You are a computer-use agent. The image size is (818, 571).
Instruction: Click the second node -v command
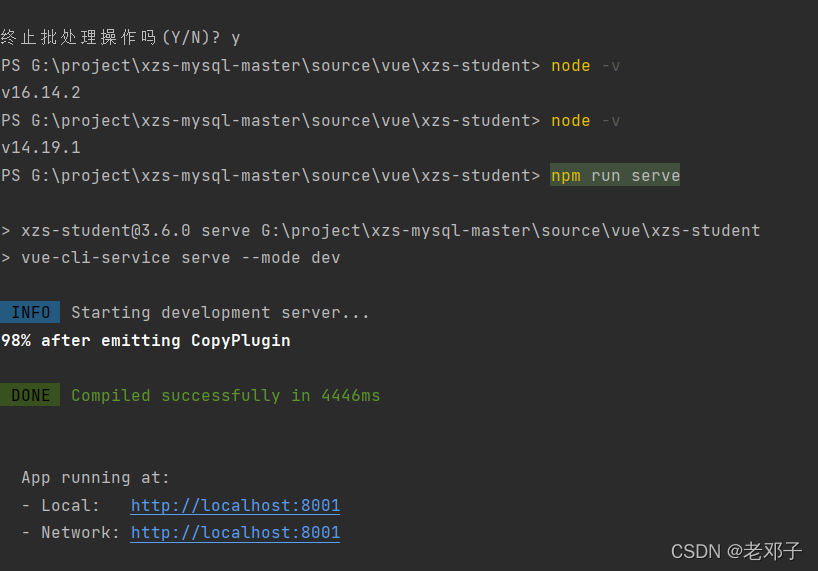coord(585,121)
